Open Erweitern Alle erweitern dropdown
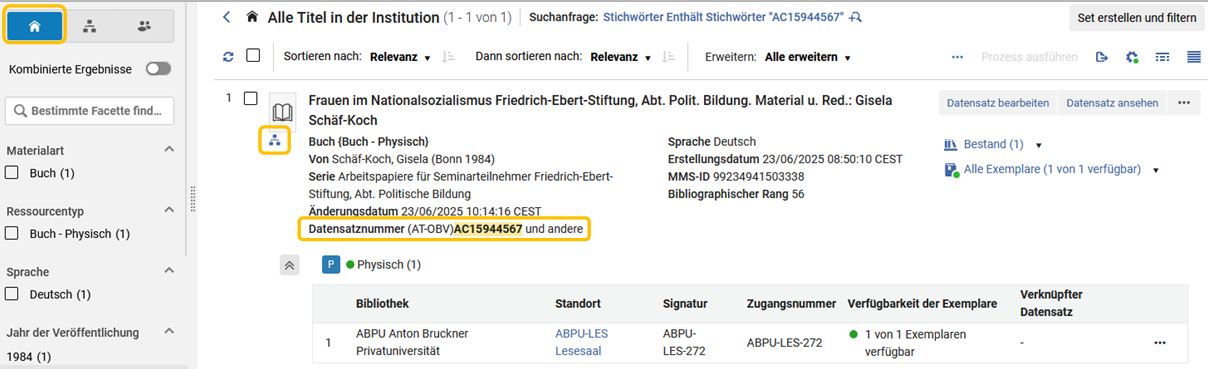The width and height of the screenshot is (1208, 369). 808,57
